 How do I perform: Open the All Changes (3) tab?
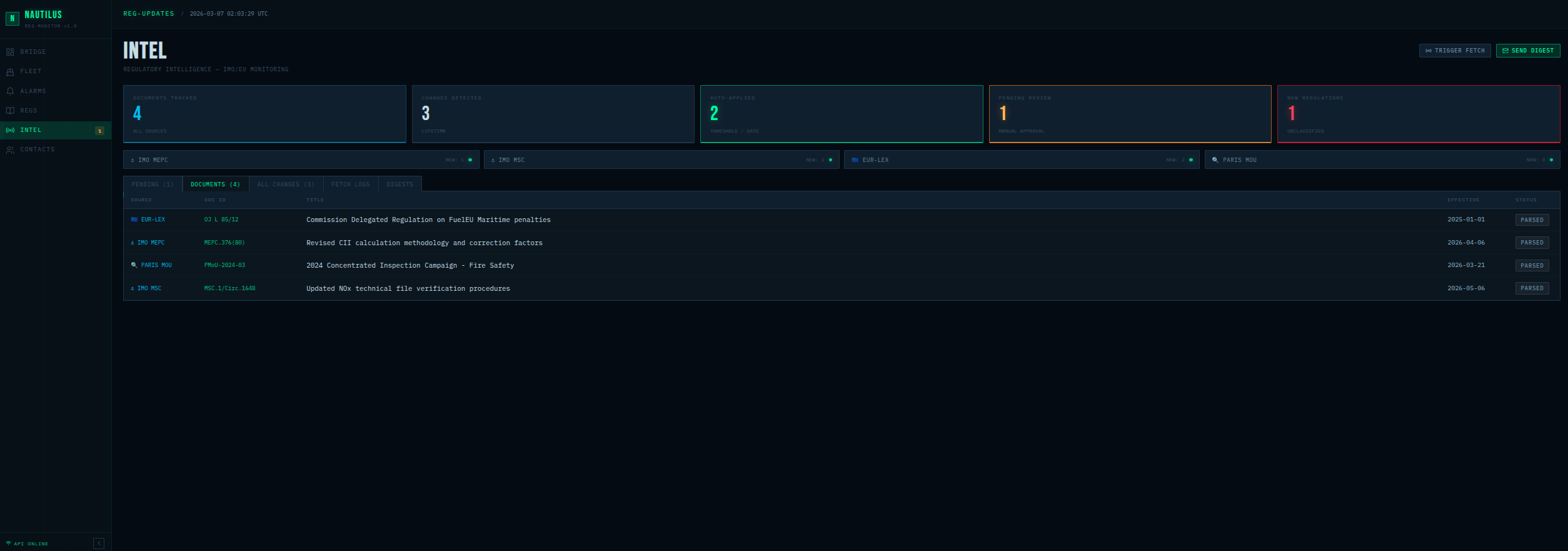286,185
